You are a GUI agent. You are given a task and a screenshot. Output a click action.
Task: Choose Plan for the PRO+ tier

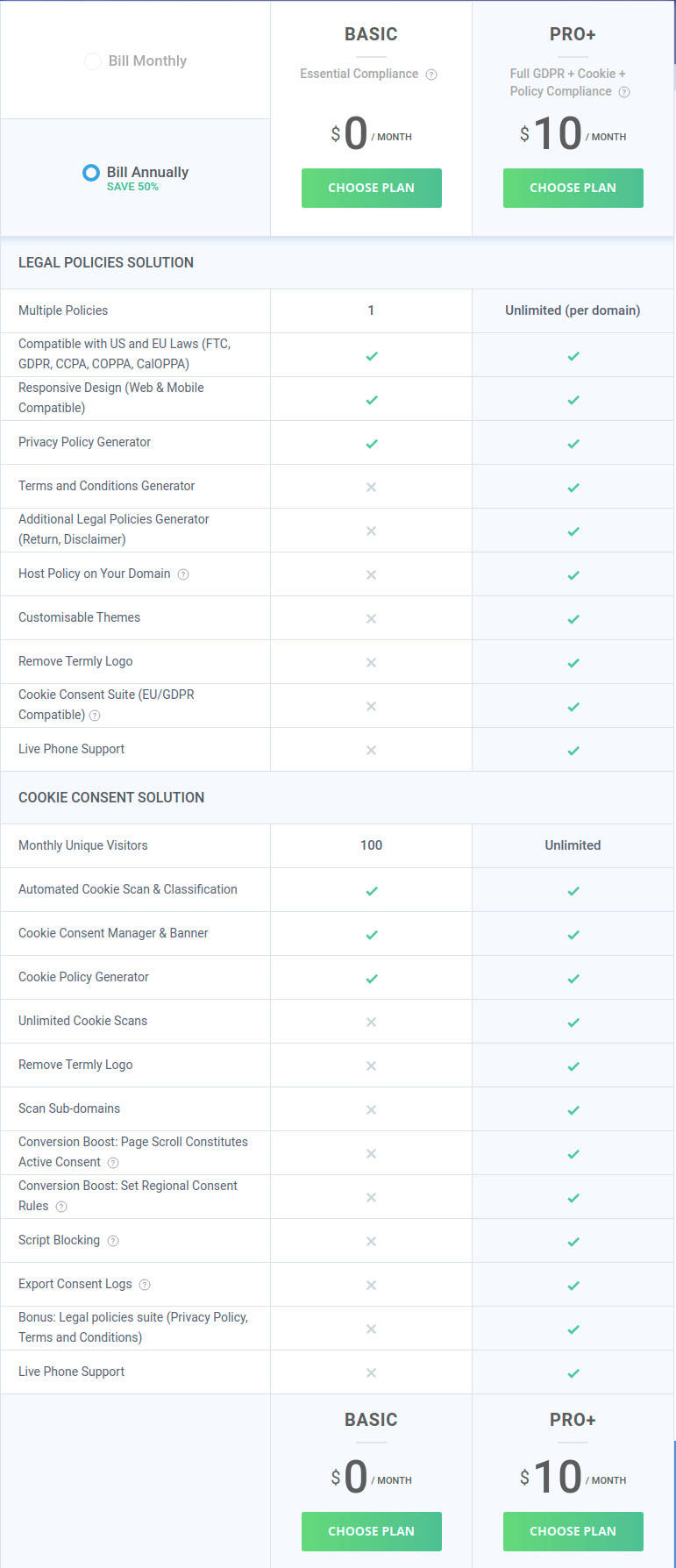click(573, 188)
